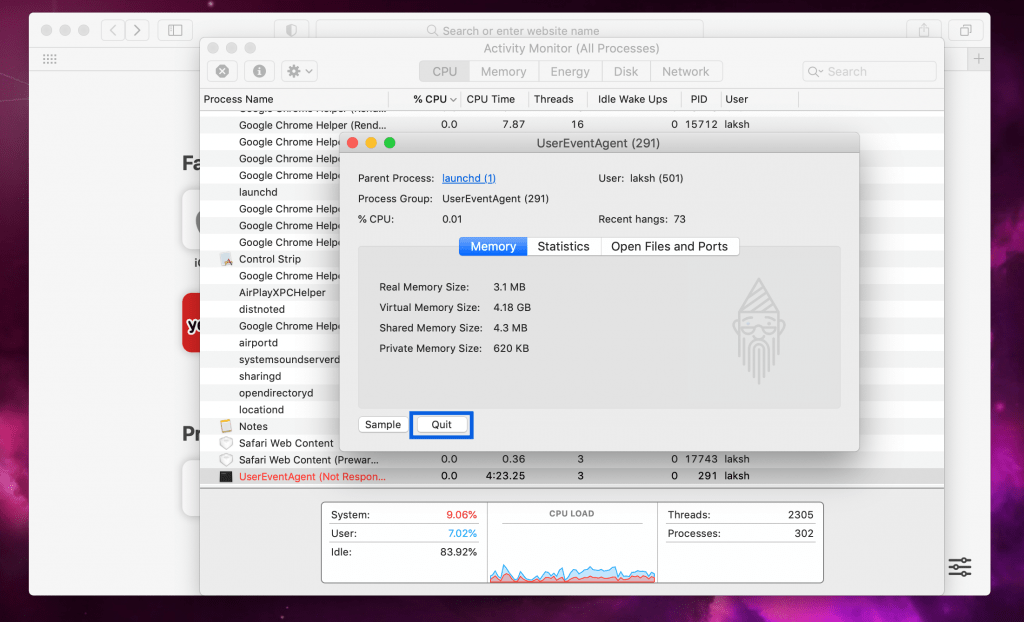Viewport: 1024px width, 622px height.
Task: Open the Energy tab
Action: coord(569,72)
